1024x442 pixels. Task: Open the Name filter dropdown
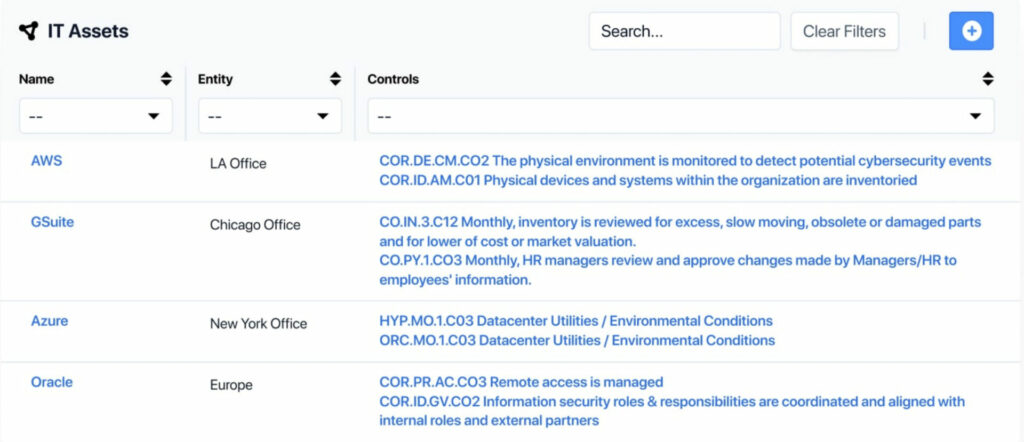pyautogui.click(x=96, y=116)
